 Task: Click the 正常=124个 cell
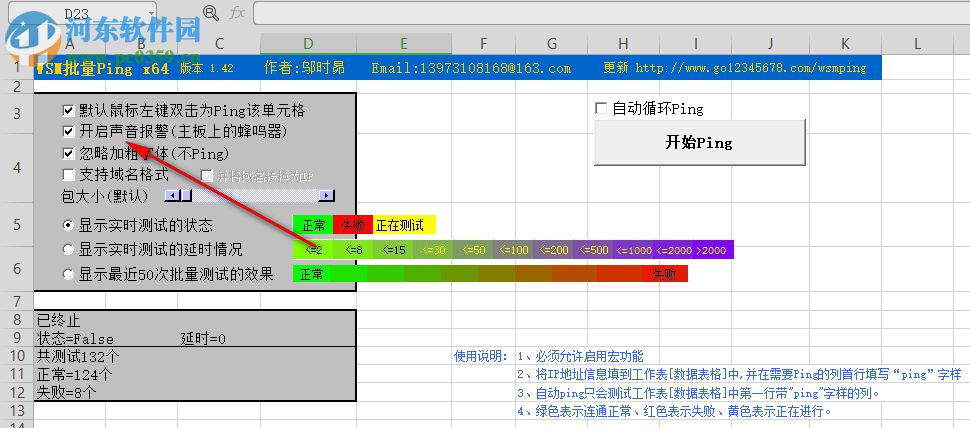pos(74,374)
